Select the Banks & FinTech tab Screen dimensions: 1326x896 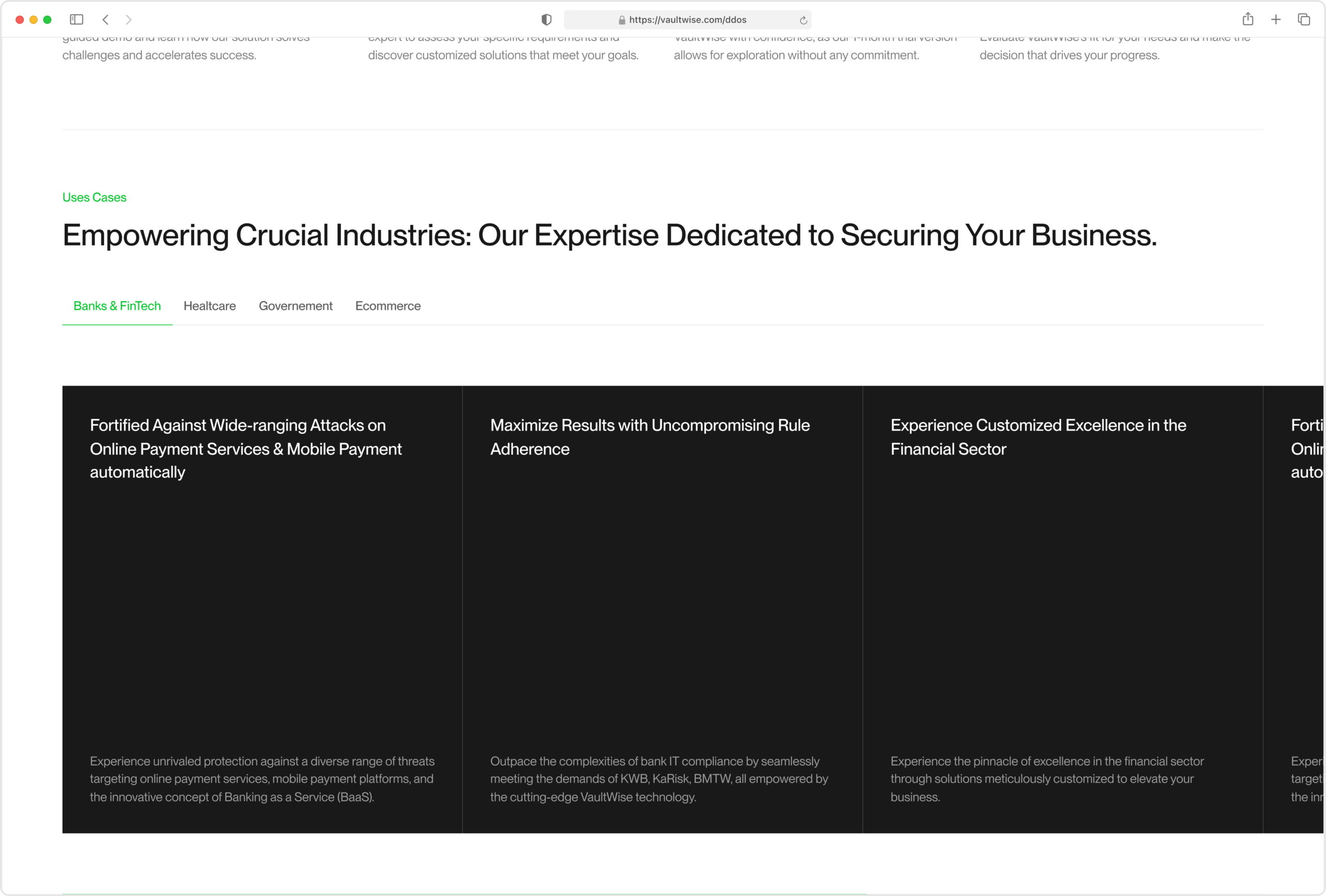pyautogui.click(x=117, y=306)
